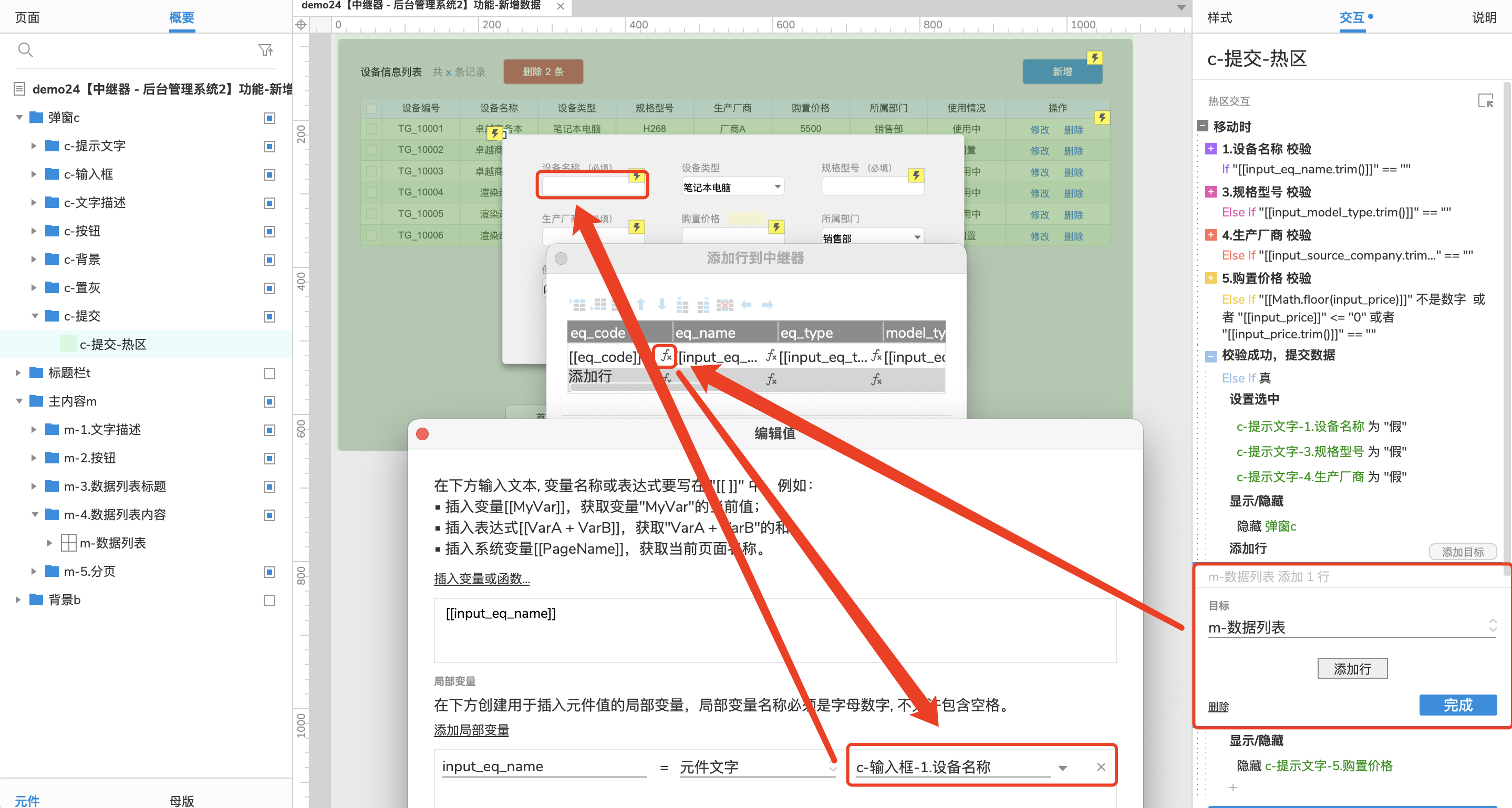Expand the 标题栏t folder

18,372
